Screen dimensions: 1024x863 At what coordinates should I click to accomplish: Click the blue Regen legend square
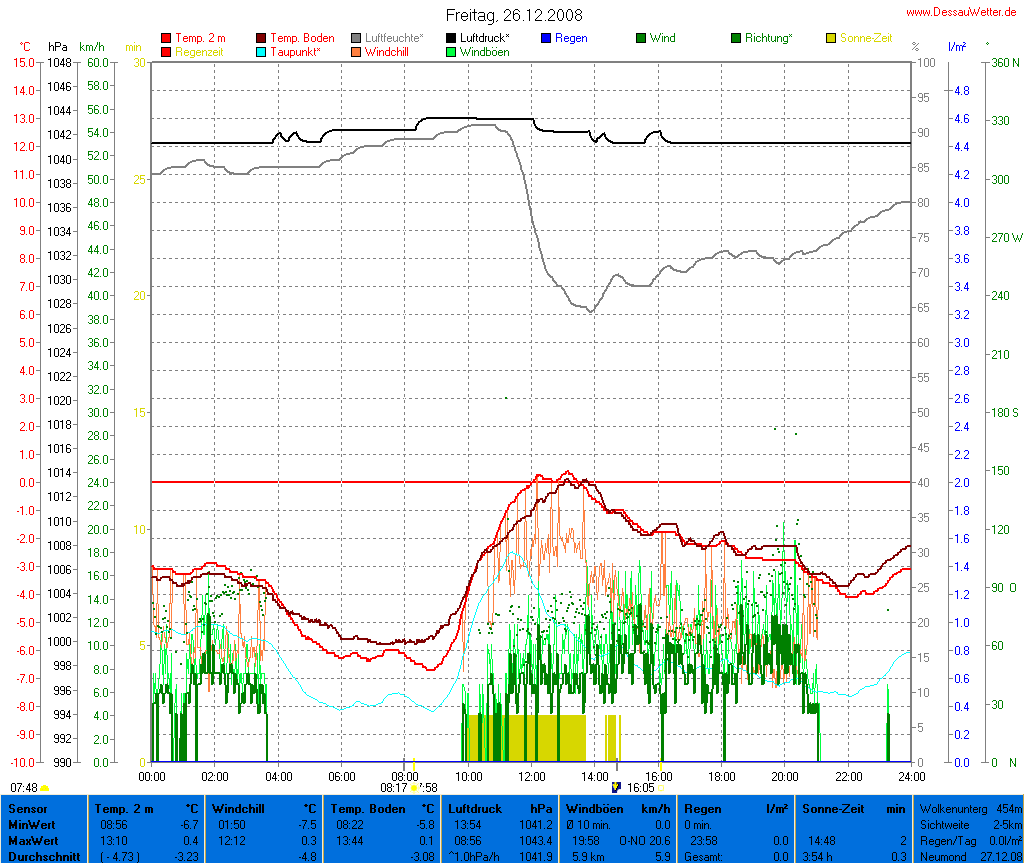pos(546,38)
